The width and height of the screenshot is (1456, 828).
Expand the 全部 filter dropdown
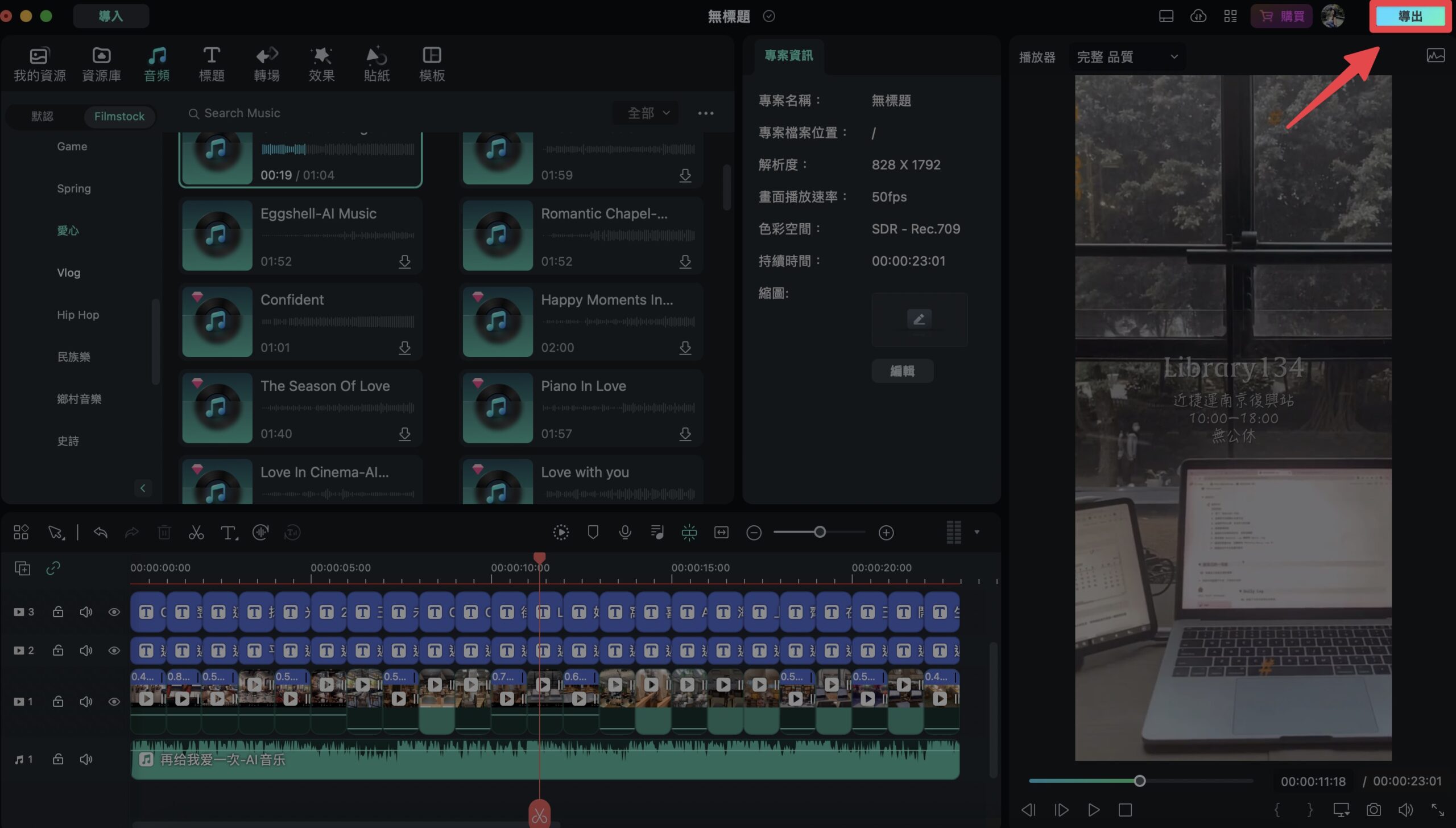click(x=648, y=113)
